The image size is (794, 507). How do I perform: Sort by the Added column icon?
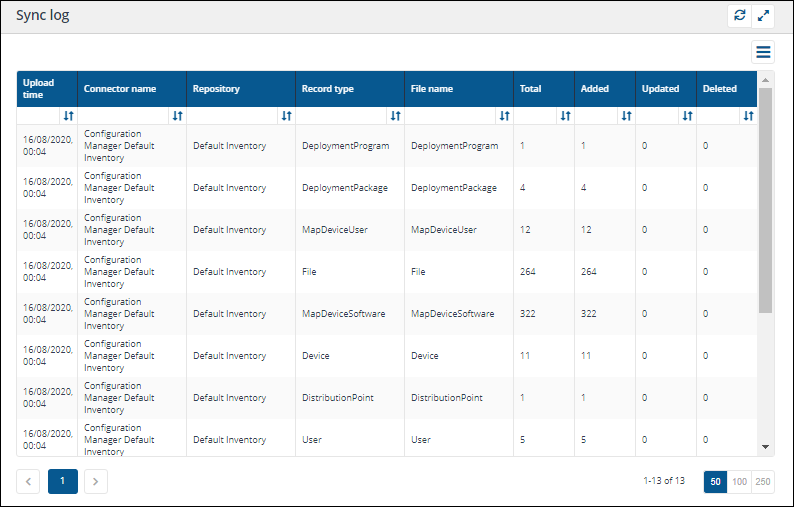(x=626, y=116)
